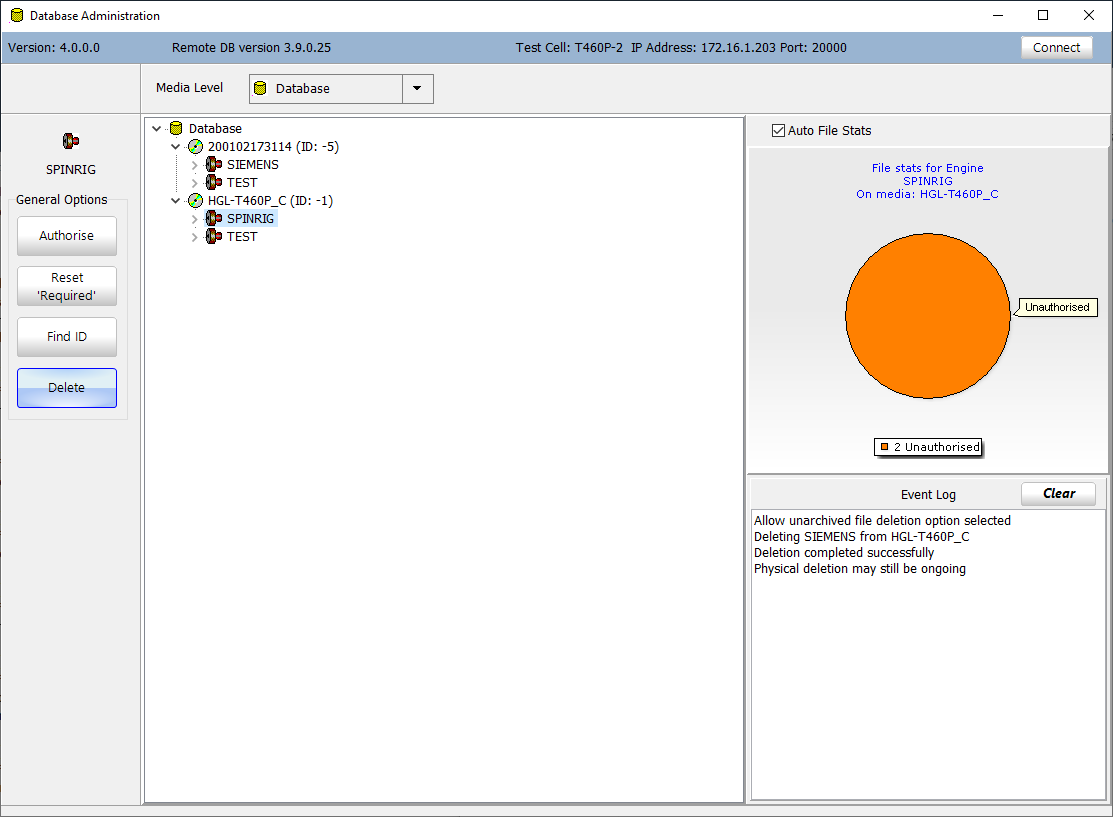
Task: Expand TEST node under HGL-T460P_C
Action: click(x=194, y=237)
